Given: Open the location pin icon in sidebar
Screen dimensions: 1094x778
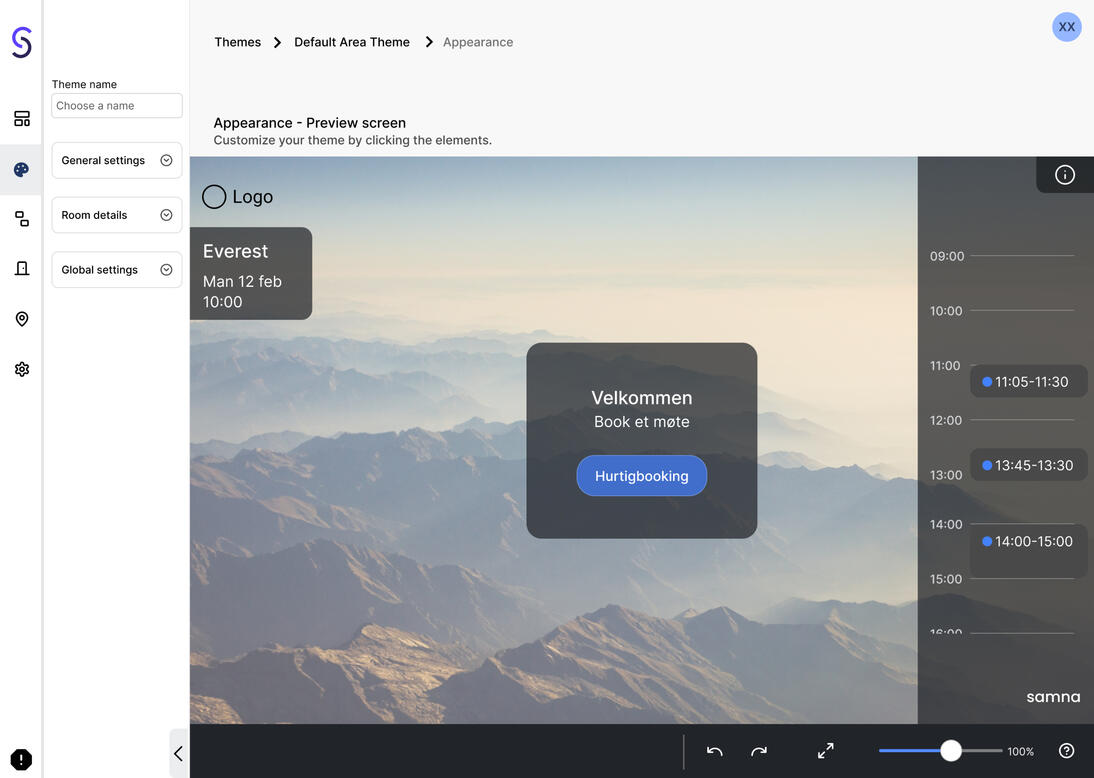Looking at the screenshot, I should pyautogui.click(x=21, y=319).
